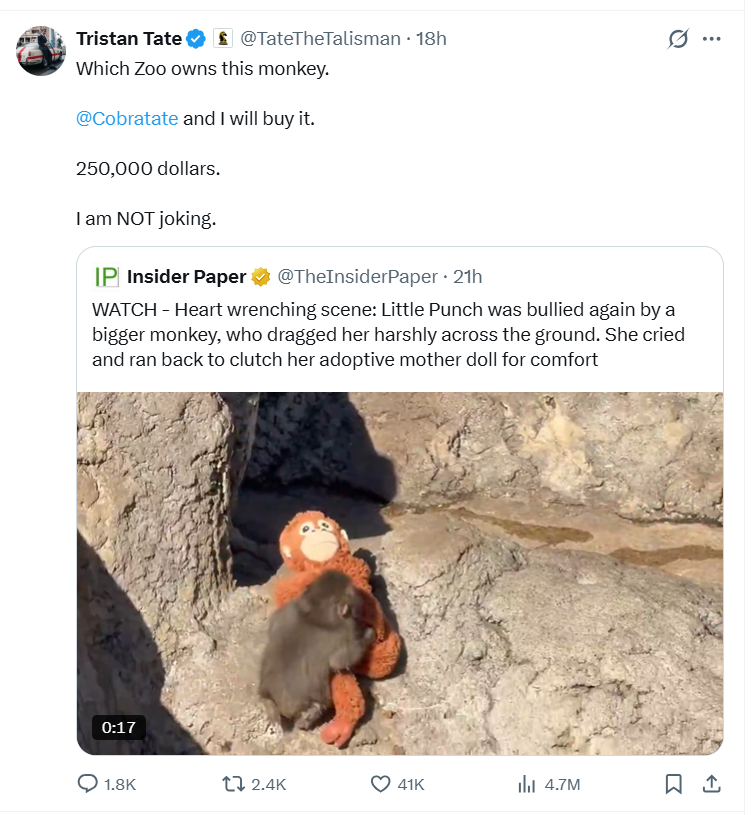The width and height of the screenshot is (753, 815).
Task: Click the gold verified badge on Insider Paper
Action: 260,276
